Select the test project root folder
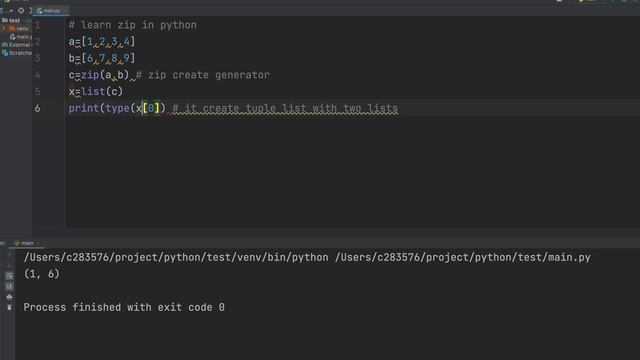Viewport: 640px width, 360px height. point(11,20)
